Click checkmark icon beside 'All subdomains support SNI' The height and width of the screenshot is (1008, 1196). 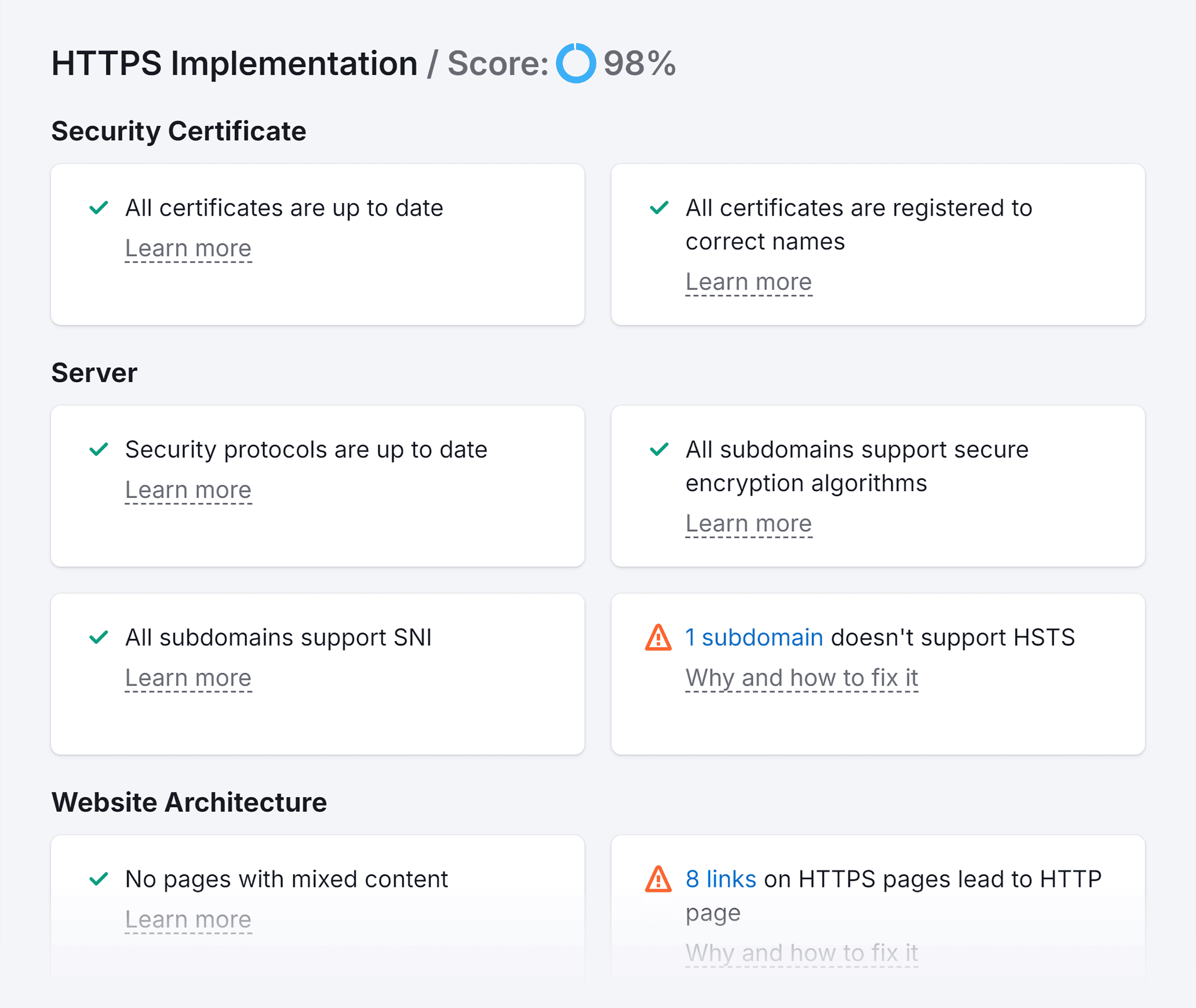(x=99, y=637)
